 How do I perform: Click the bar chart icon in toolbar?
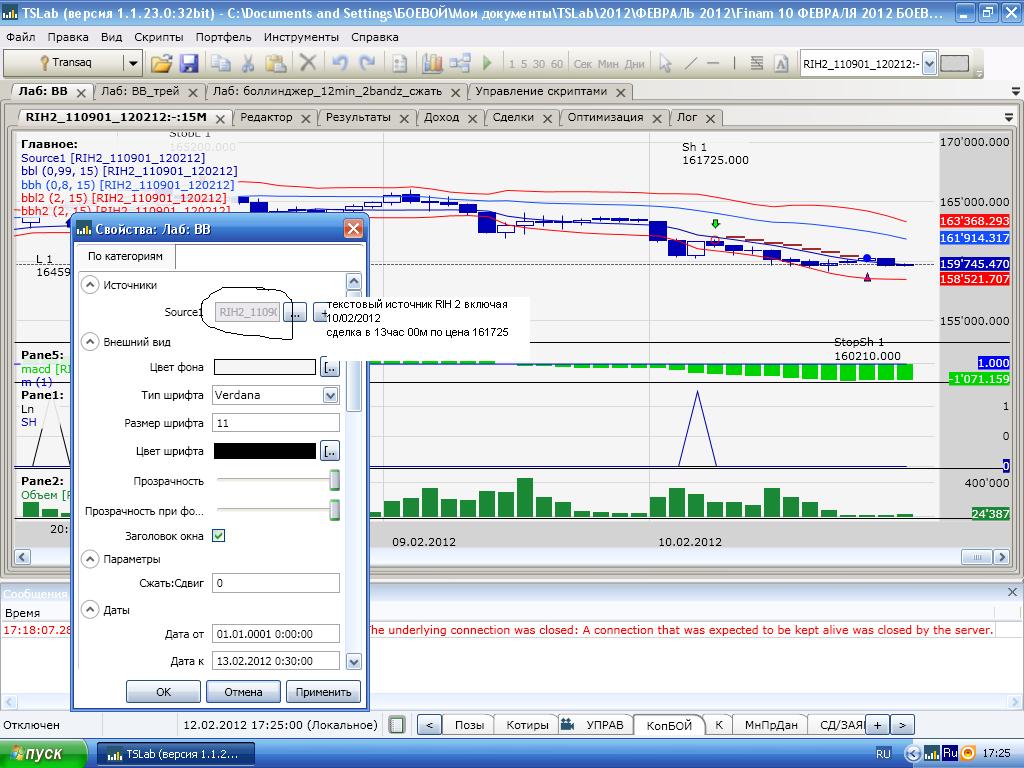[x=432, y=64]
